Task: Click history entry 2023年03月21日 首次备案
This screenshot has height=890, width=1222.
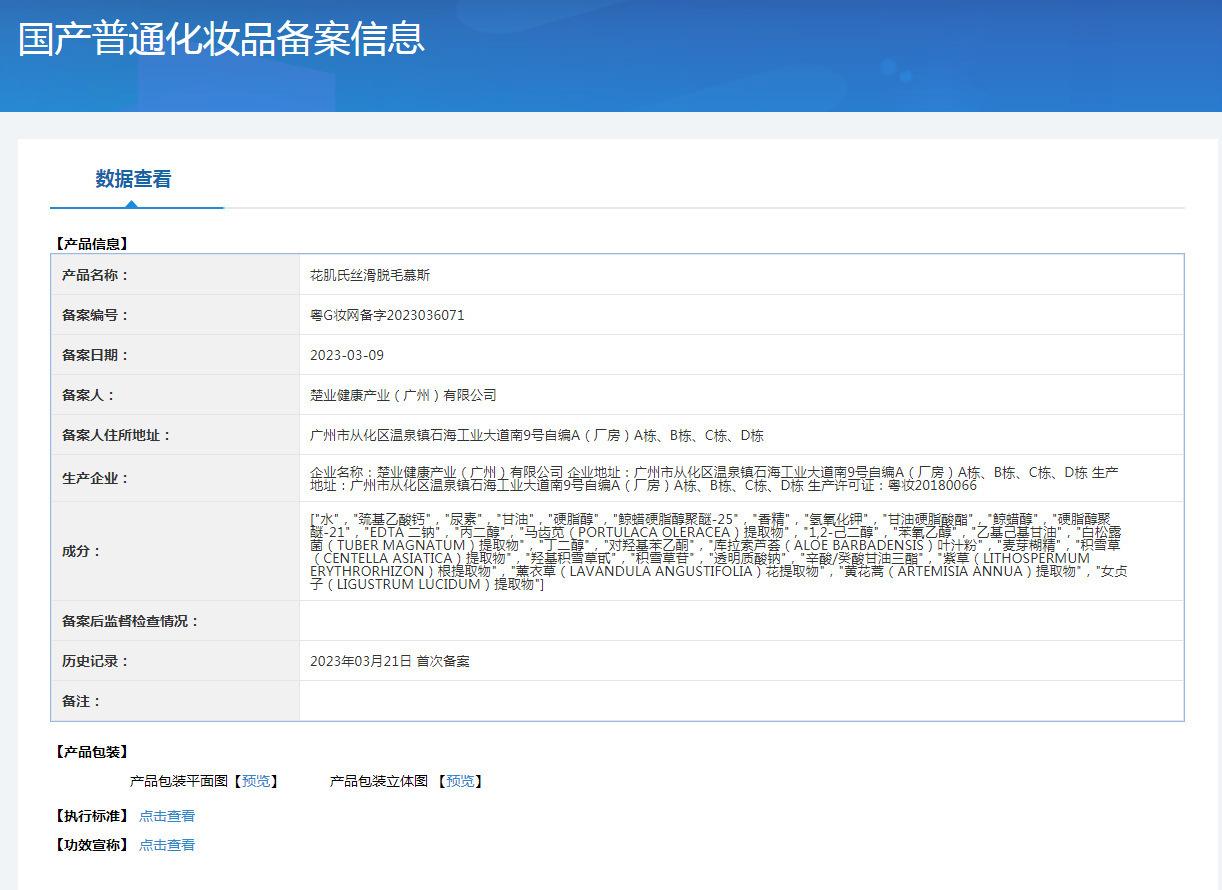Action: click(x=389, y=661)
